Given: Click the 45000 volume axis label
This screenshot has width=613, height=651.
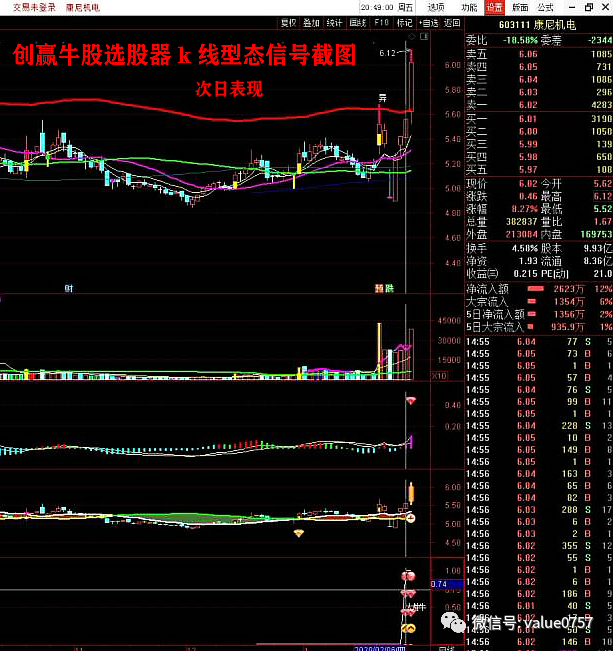Looking at the screenshot, I should [449, 321].
